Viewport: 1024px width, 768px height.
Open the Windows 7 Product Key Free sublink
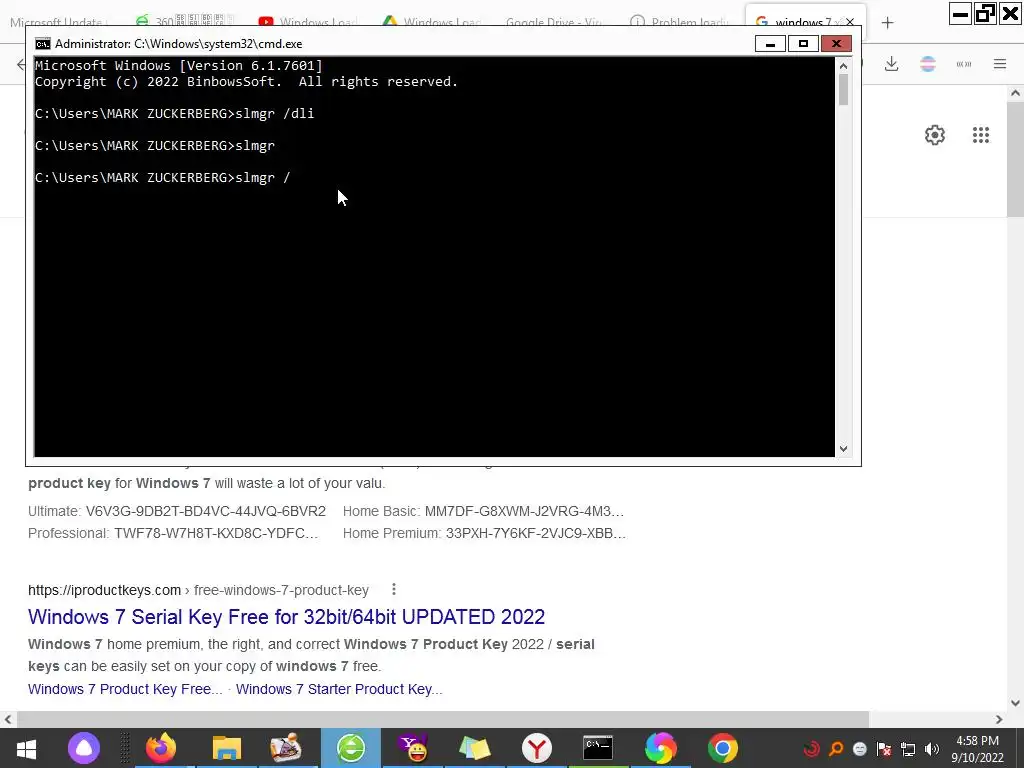125,690
